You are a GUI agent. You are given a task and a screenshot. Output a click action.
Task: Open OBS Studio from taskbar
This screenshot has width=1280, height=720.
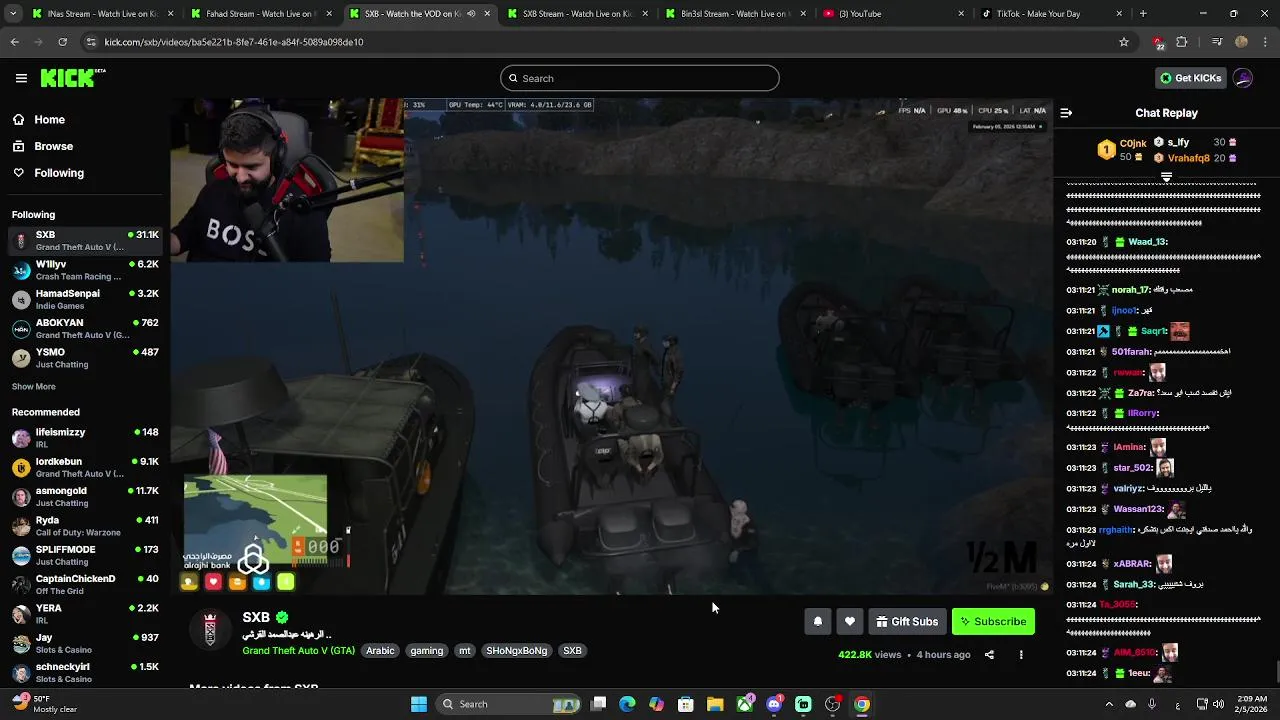point(832,704)
